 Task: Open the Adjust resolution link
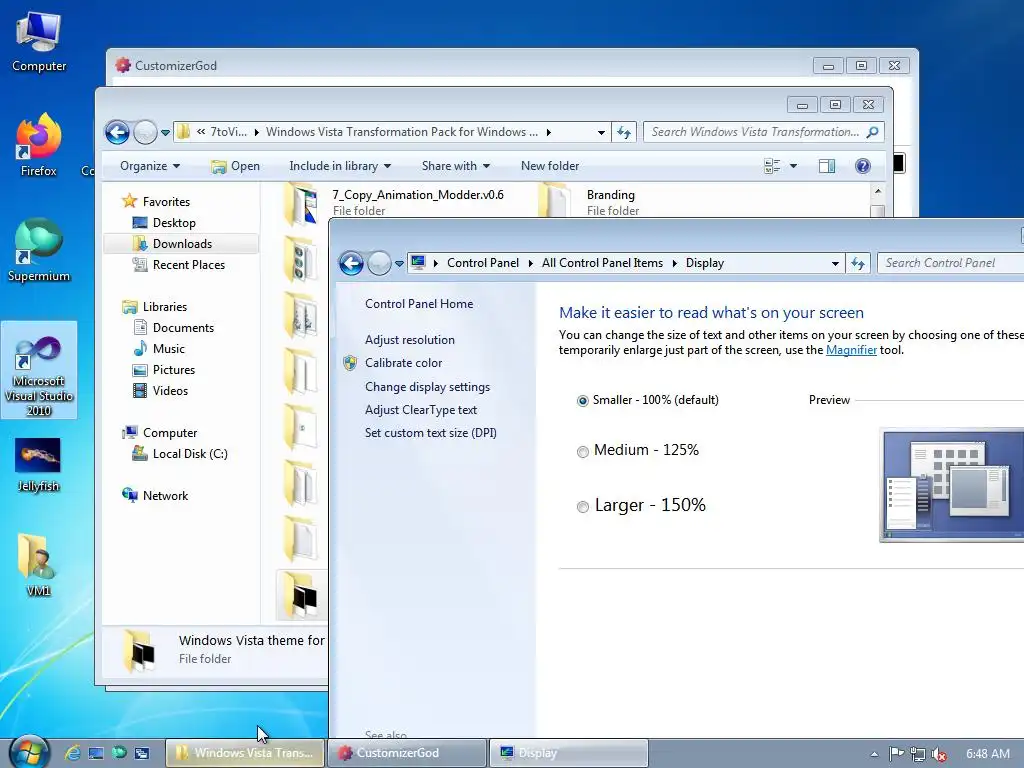click(x=409, y=340)
